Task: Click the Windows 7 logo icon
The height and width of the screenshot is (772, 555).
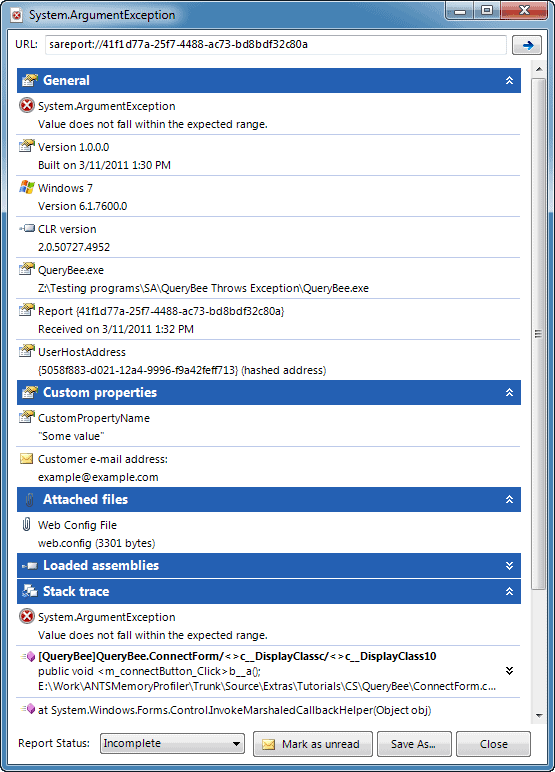Action: coord(27,187)
